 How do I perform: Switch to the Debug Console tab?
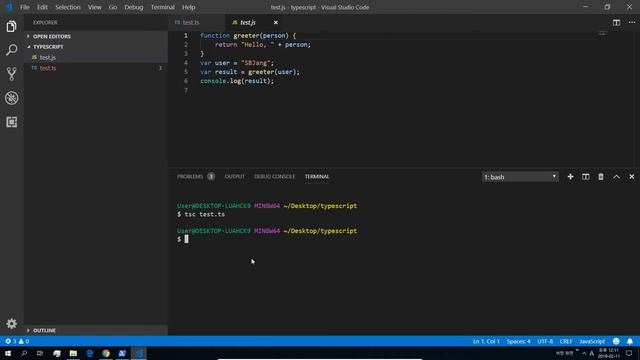274,177
